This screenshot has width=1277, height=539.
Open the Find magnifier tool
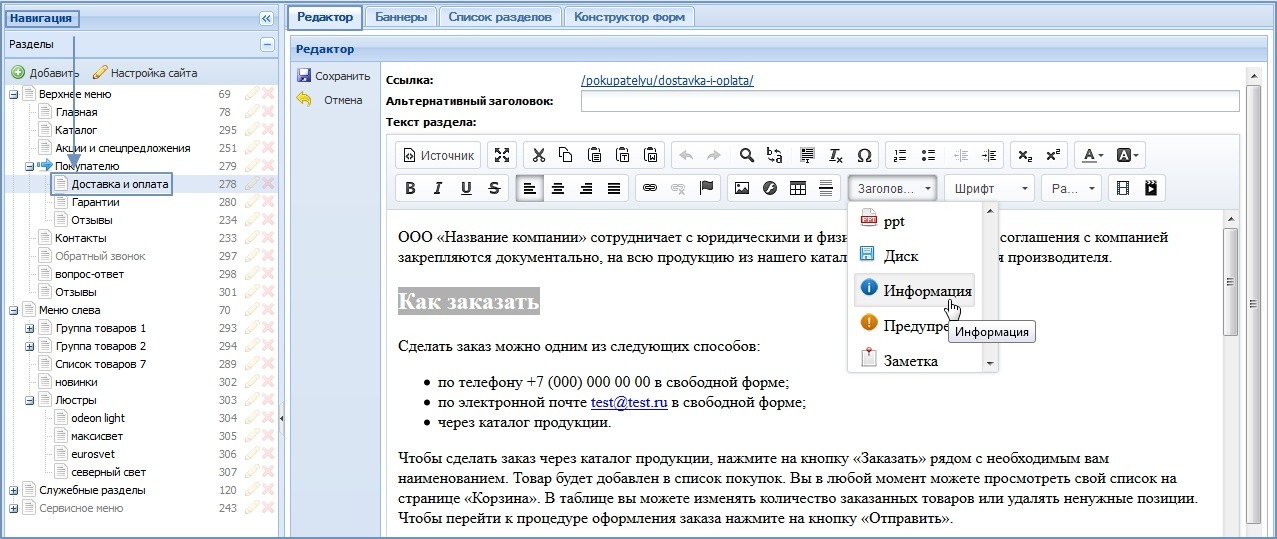click(746, 155)
